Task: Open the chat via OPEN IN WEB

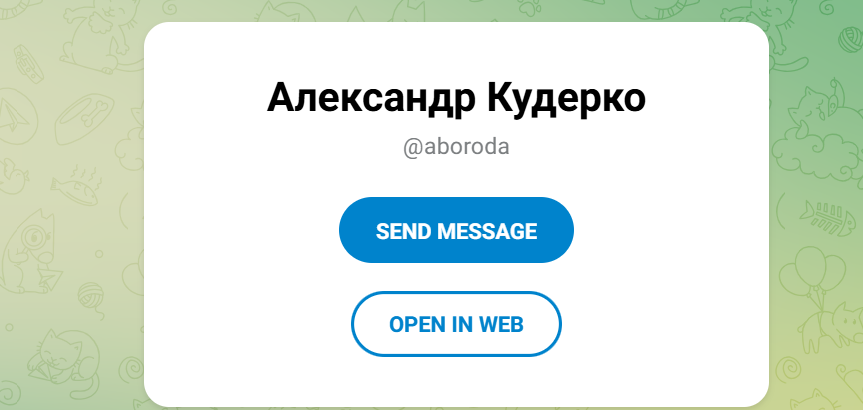Action: 456,324
